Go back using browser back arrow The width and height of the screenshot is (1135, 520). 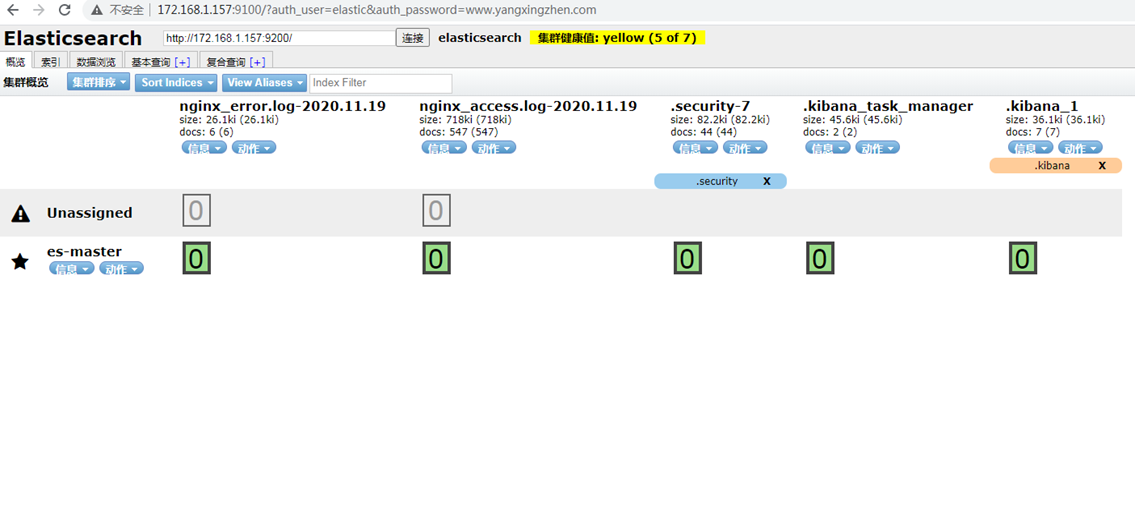pyautogui.click(x=12, y=10)
